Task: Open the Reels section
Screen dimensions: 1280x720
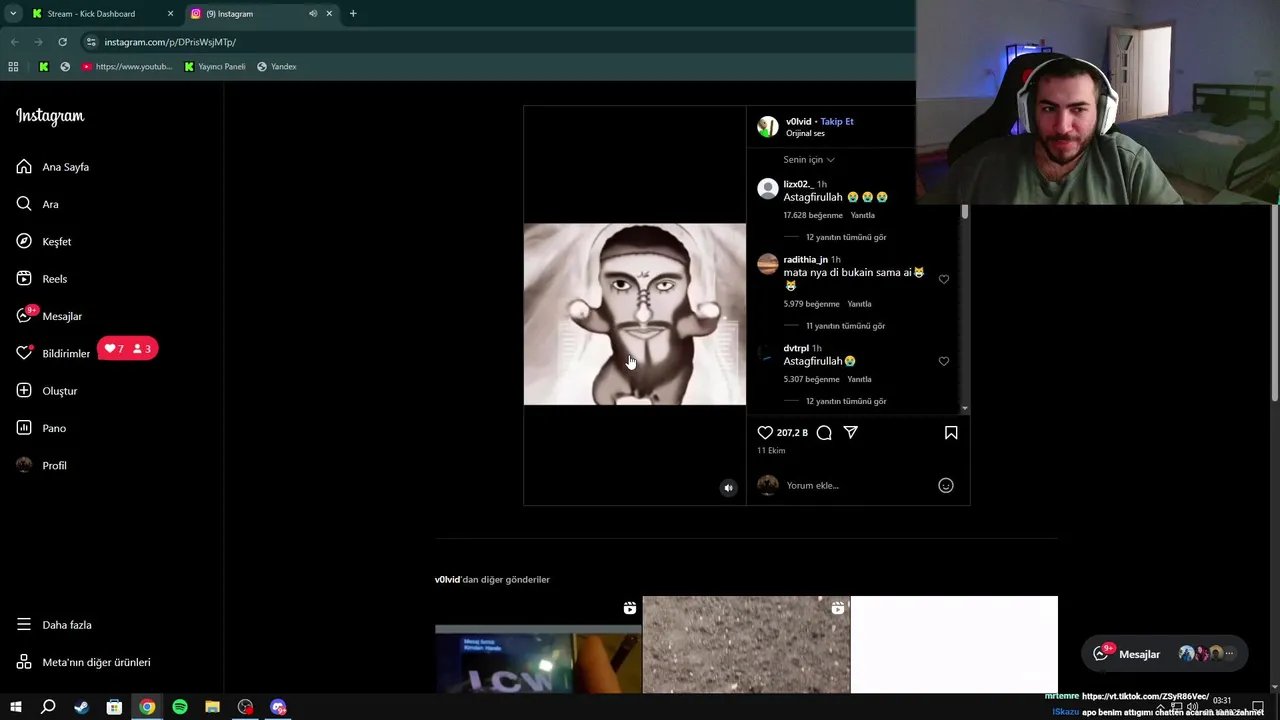Action: click(42, 279)
